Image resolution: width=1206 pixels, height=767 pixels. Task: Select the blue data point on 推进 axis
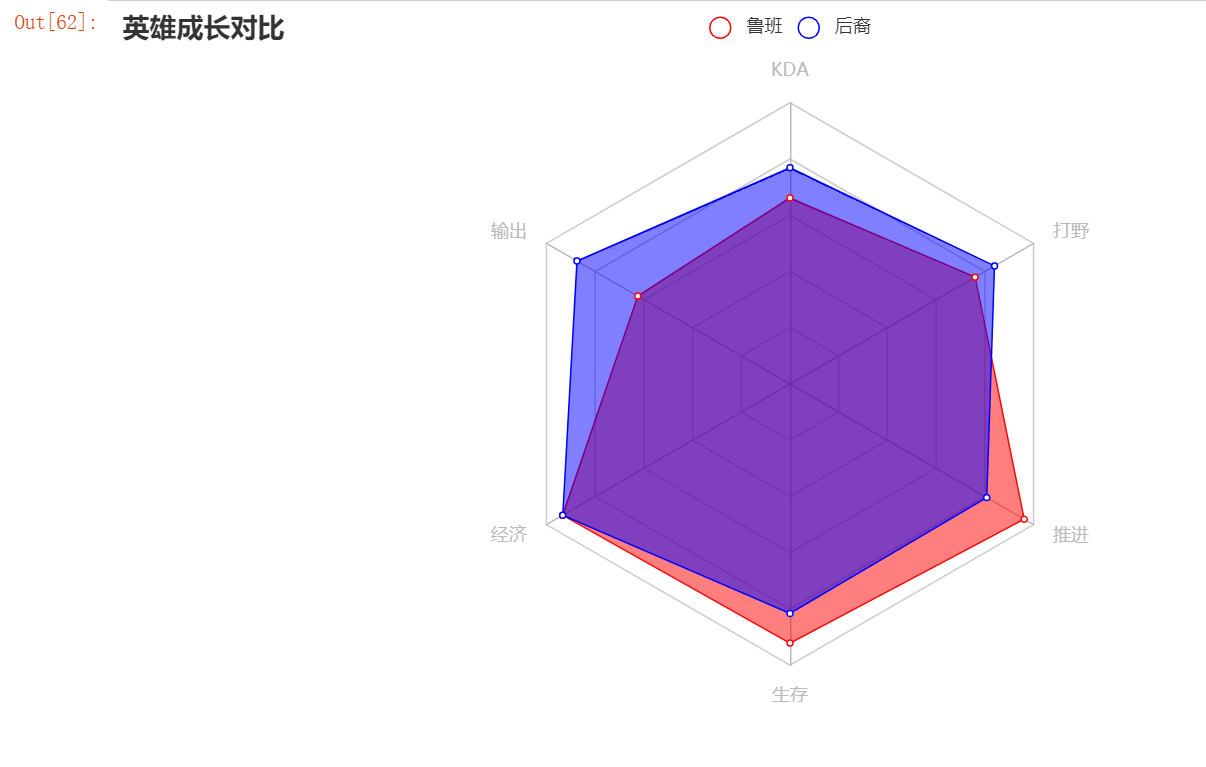(986, 497)
